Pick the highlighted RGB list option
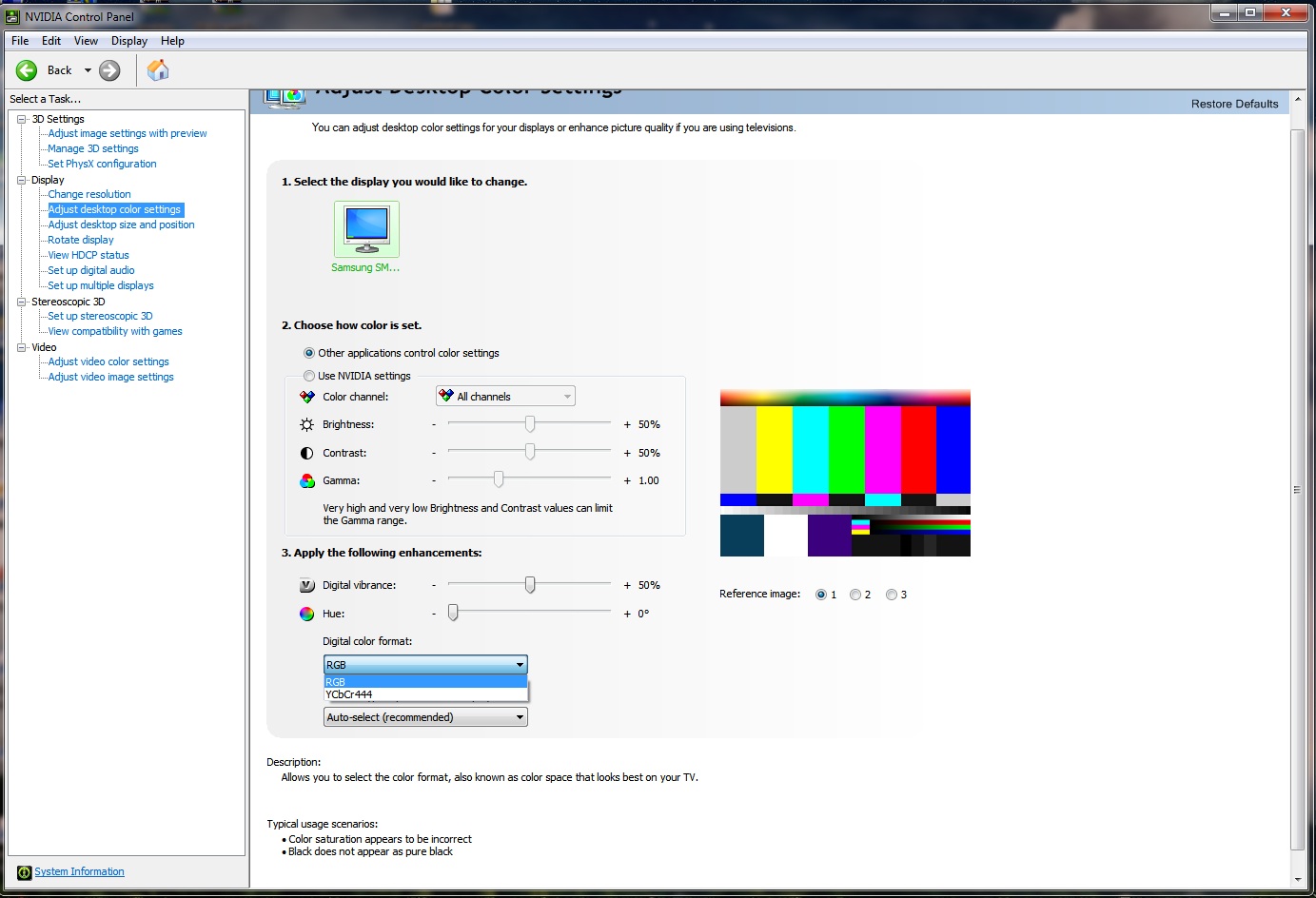Screen dimensions: 1316x898 coord(425,682)
